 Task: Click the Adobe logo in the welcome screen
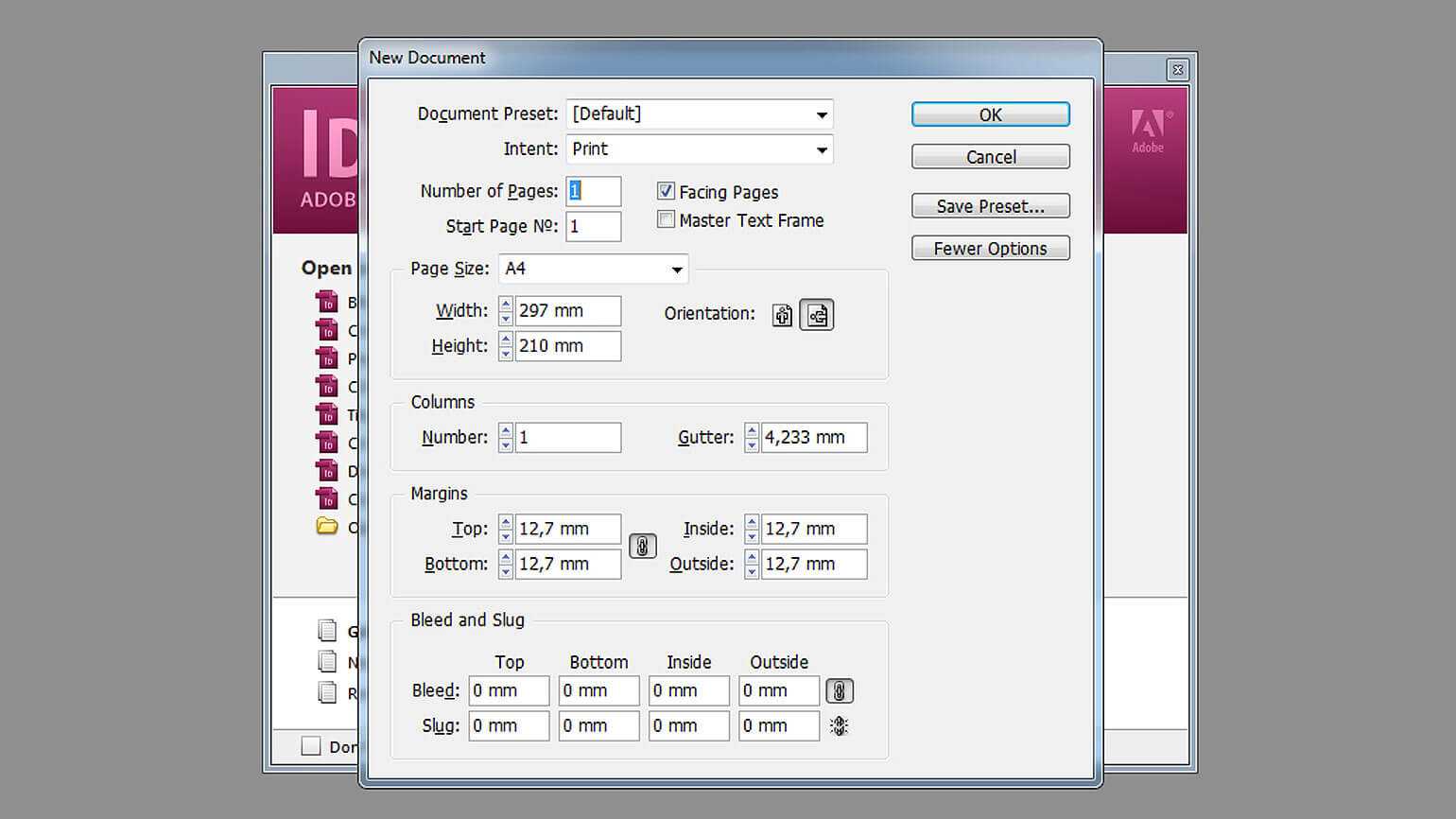(x=1148, y=131)
